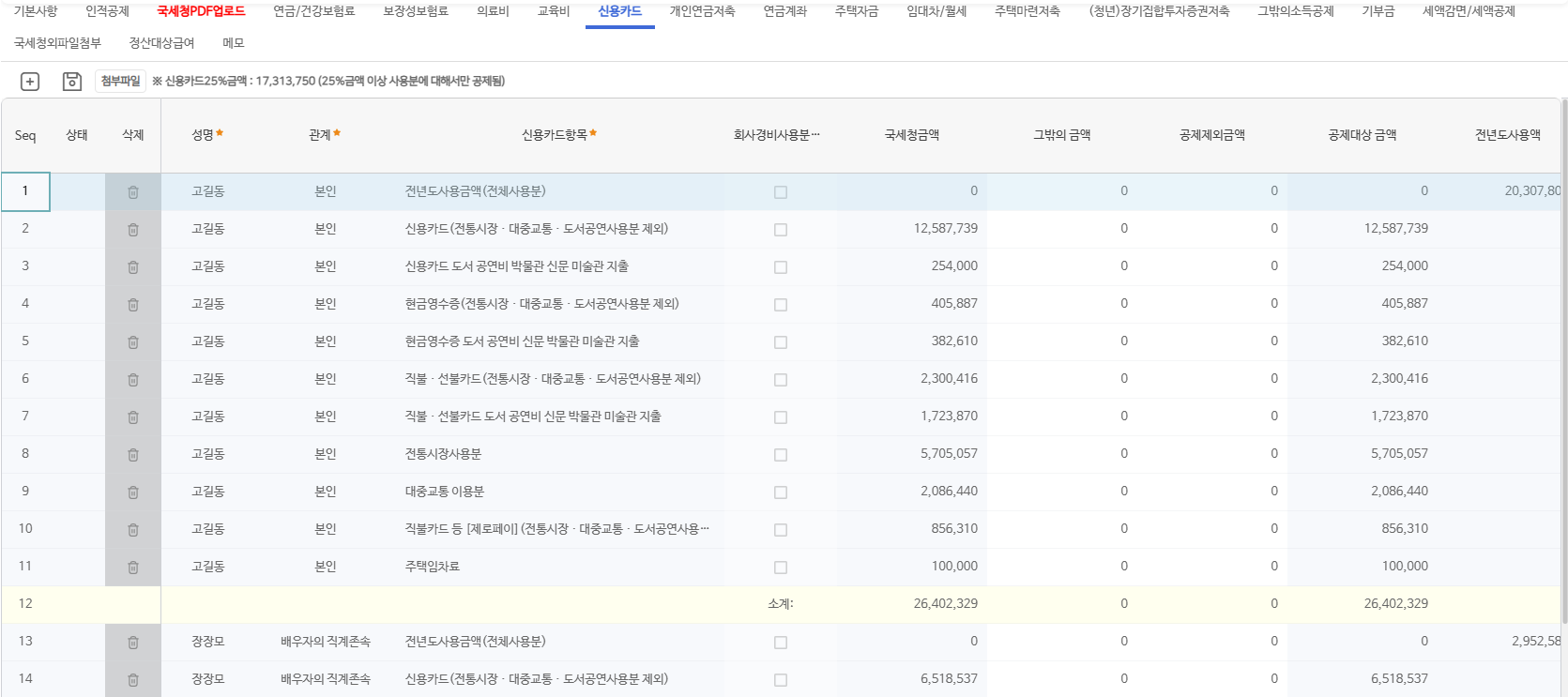Remove the 주택임차료 row via its trash icon
Viewport: 1568px width, 697px height.
(133, 568)
